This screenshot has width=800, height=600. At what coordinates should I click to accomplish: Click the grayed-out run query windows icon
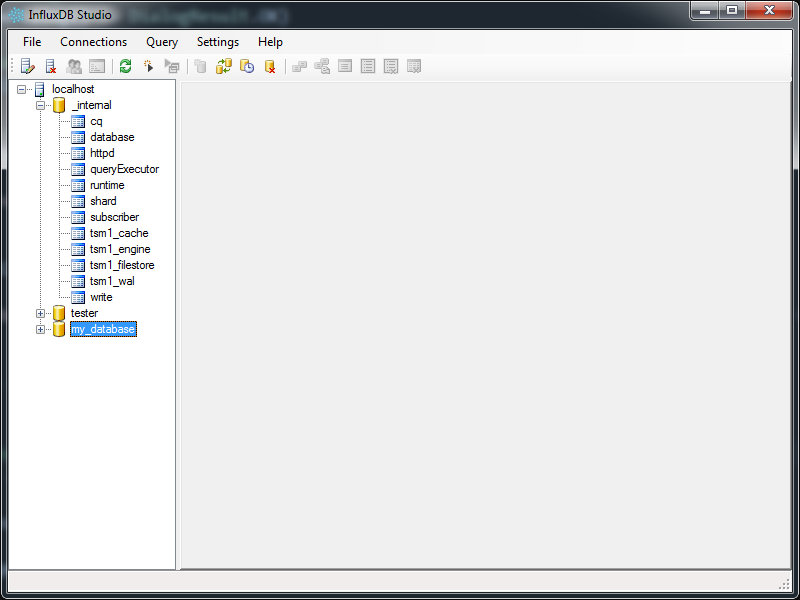tap(172, 66)
